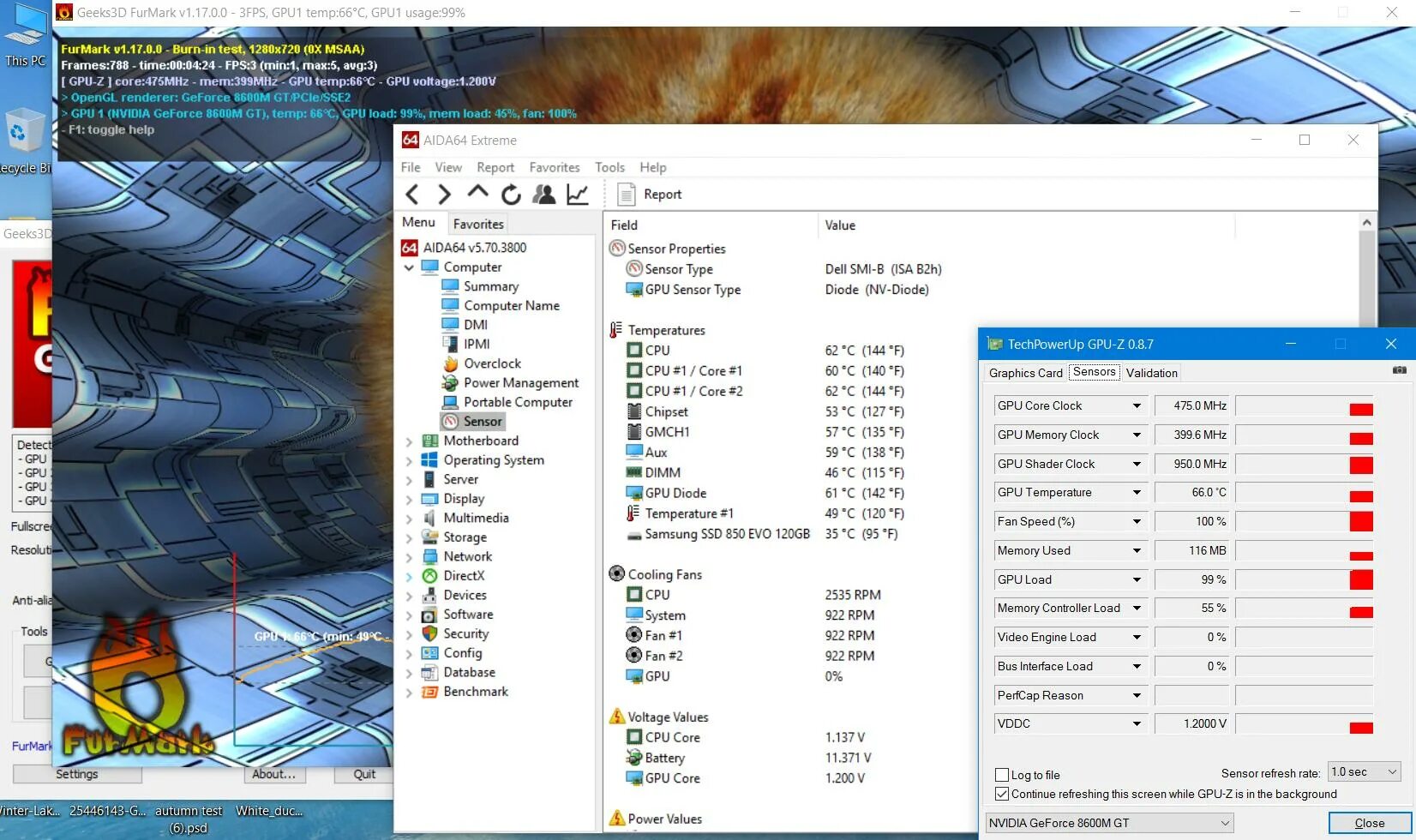Click FurMark About button
The width and height of the screenshot is (1416, 840).
[x=274, y=774]
